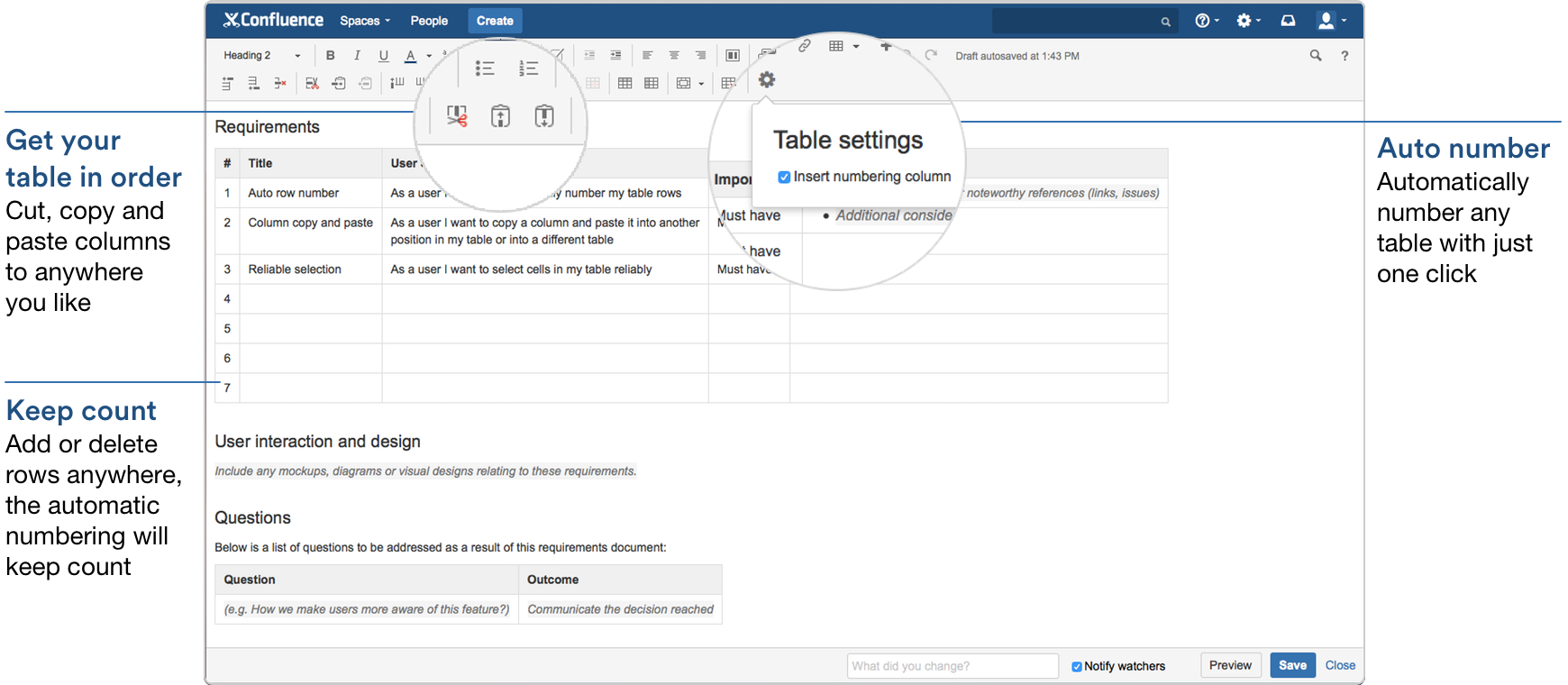Delete the current table row
The image size is (1568, 685).
tap(280, 84)
